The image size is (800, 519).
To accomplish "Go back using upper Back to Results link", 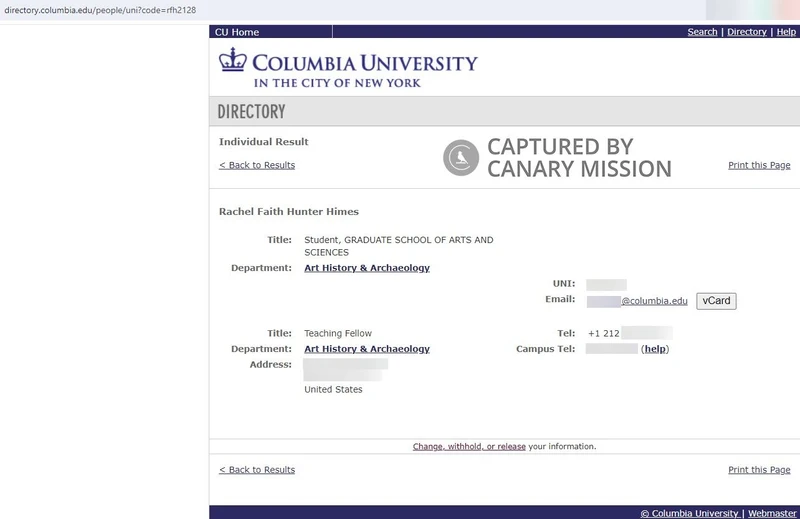I will pos(257,165).
